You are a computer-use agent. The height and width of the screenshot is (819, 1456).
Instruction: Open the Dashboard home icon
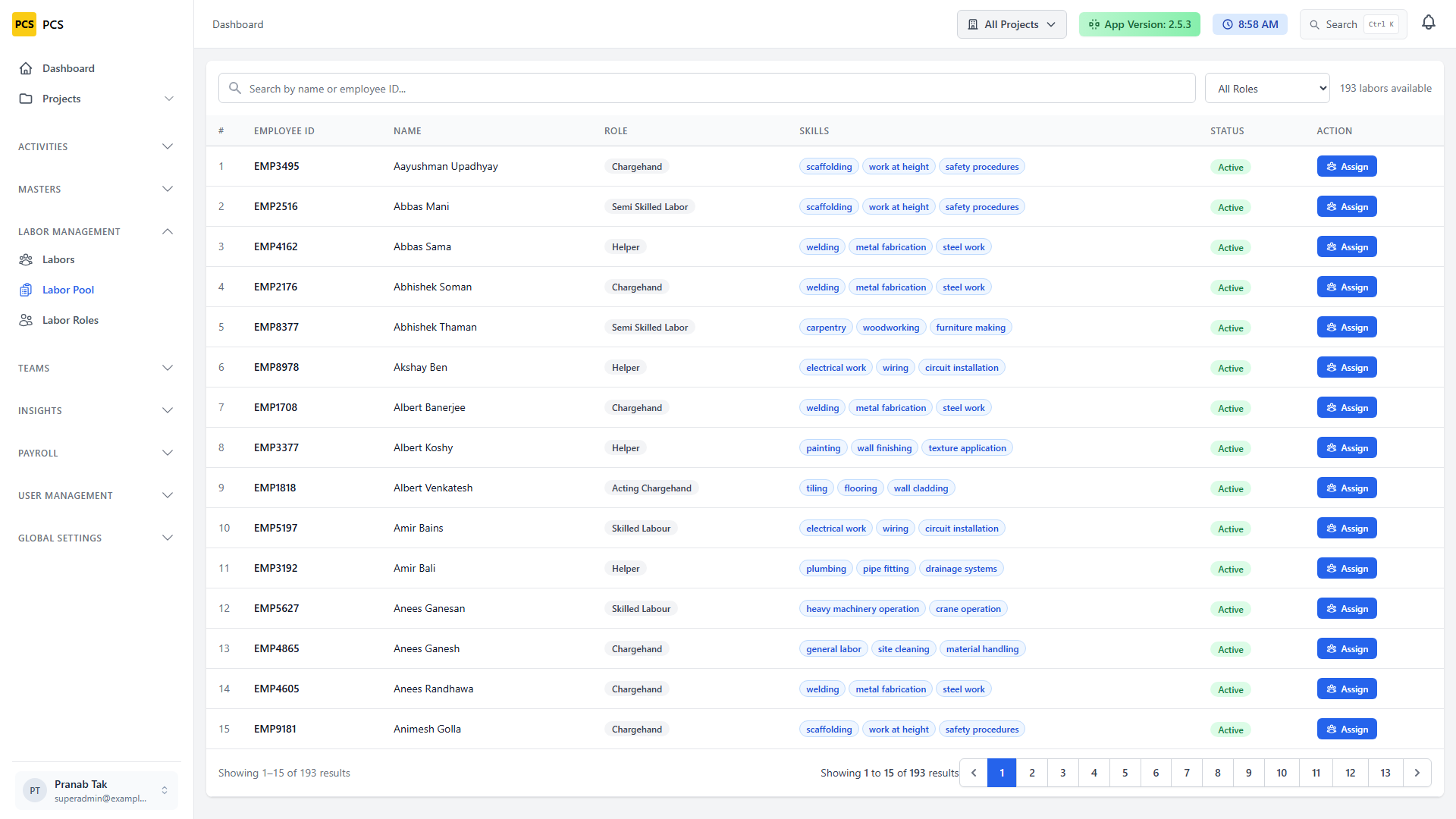point(26,68)
